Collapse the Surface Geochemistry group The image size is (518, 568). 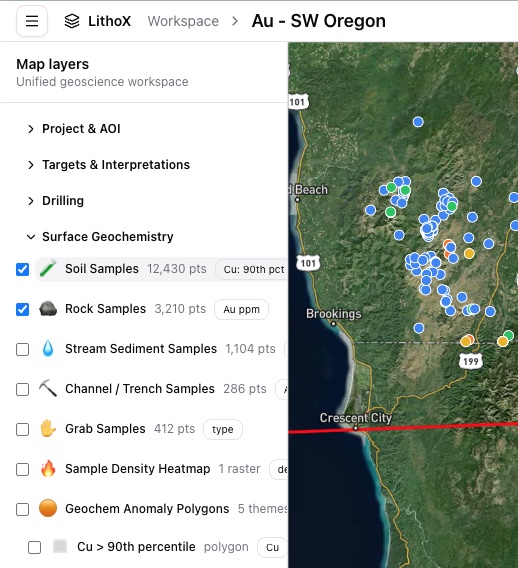point(31,237)
